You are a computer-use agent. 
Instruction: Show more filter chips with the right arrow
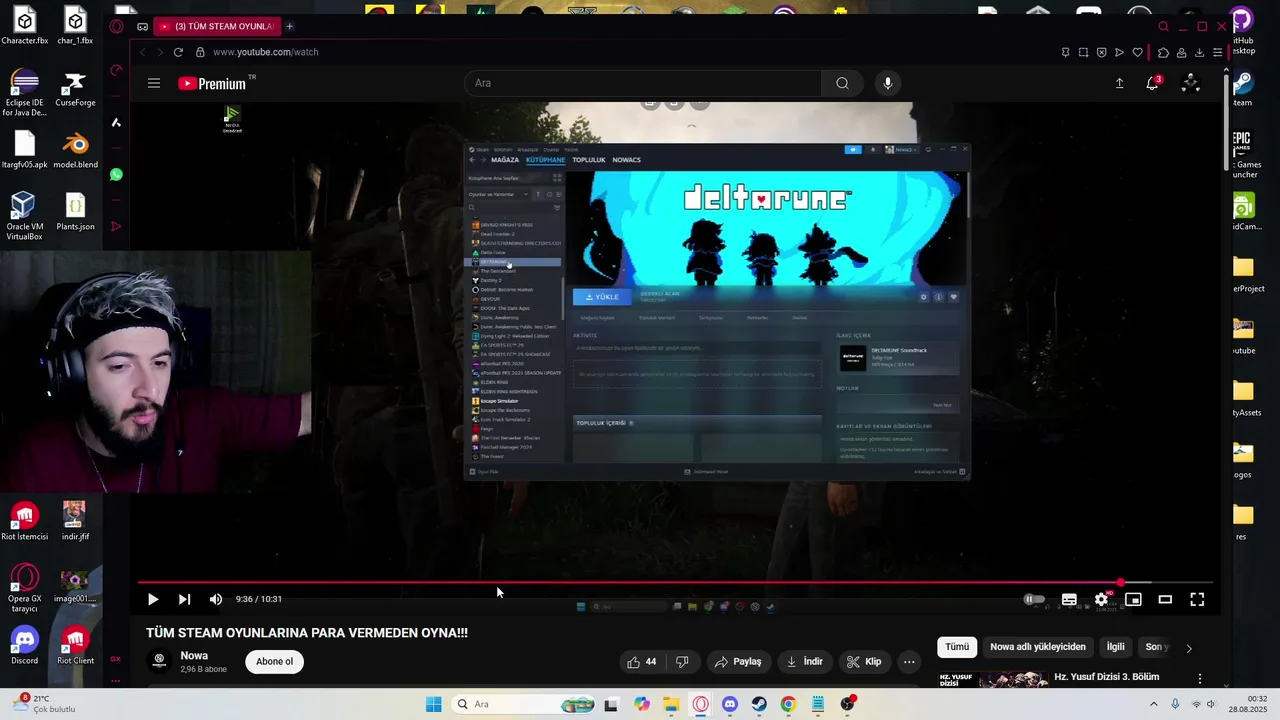click(1189, 648)
